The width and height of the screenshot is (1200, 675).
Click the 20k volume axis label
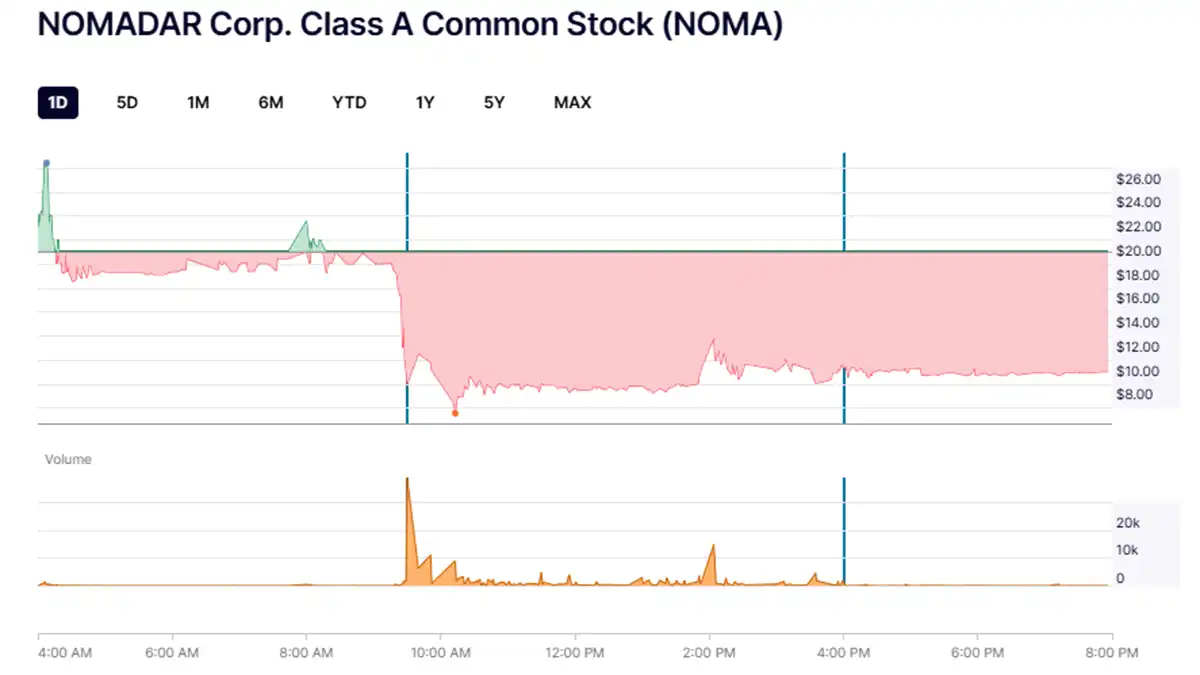point(1128,522)
